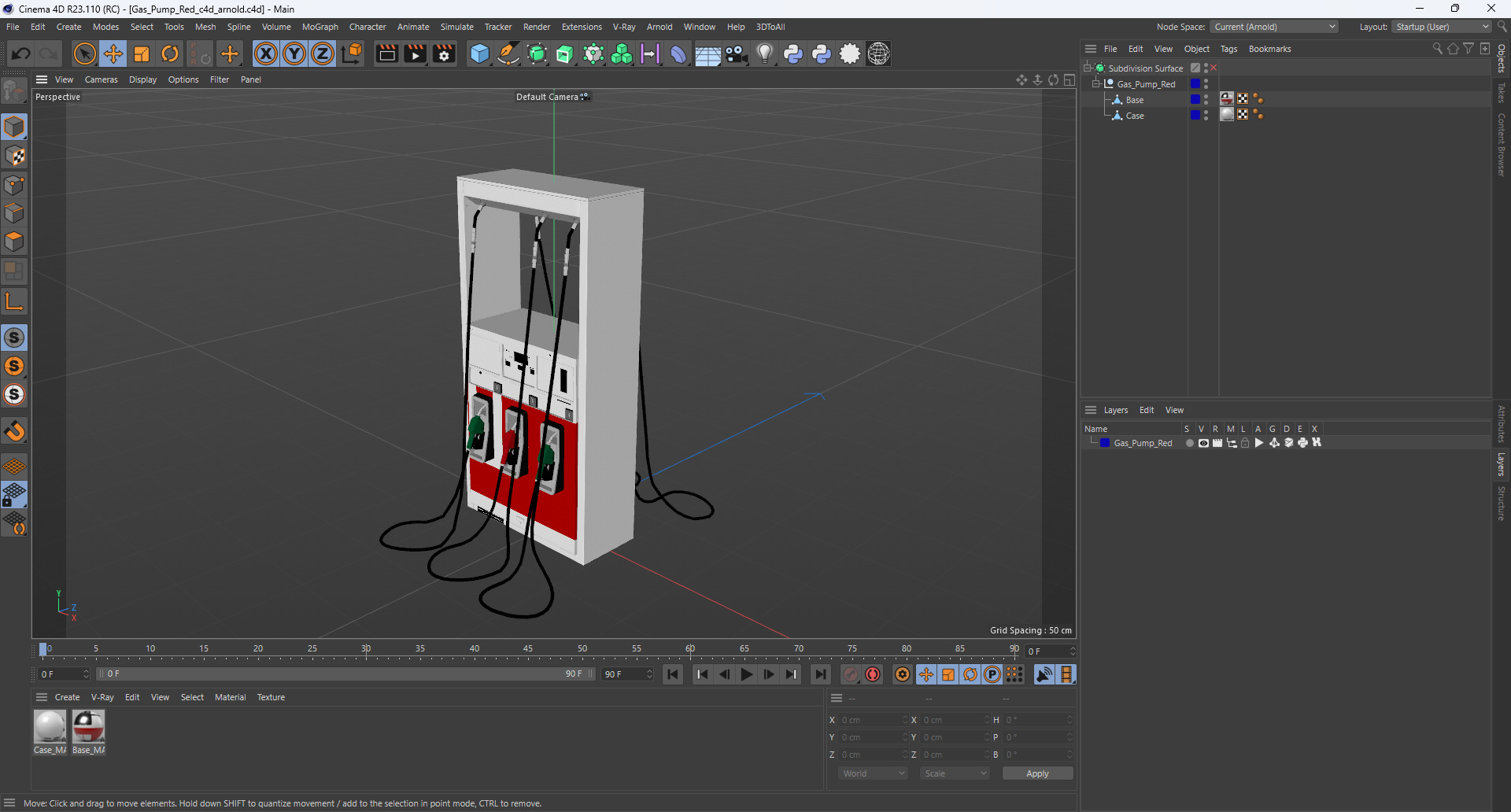The image size is (1511, 812).
Task: Toggle Autokeying button
Action: pyautogui.click(x=873, y=674)
